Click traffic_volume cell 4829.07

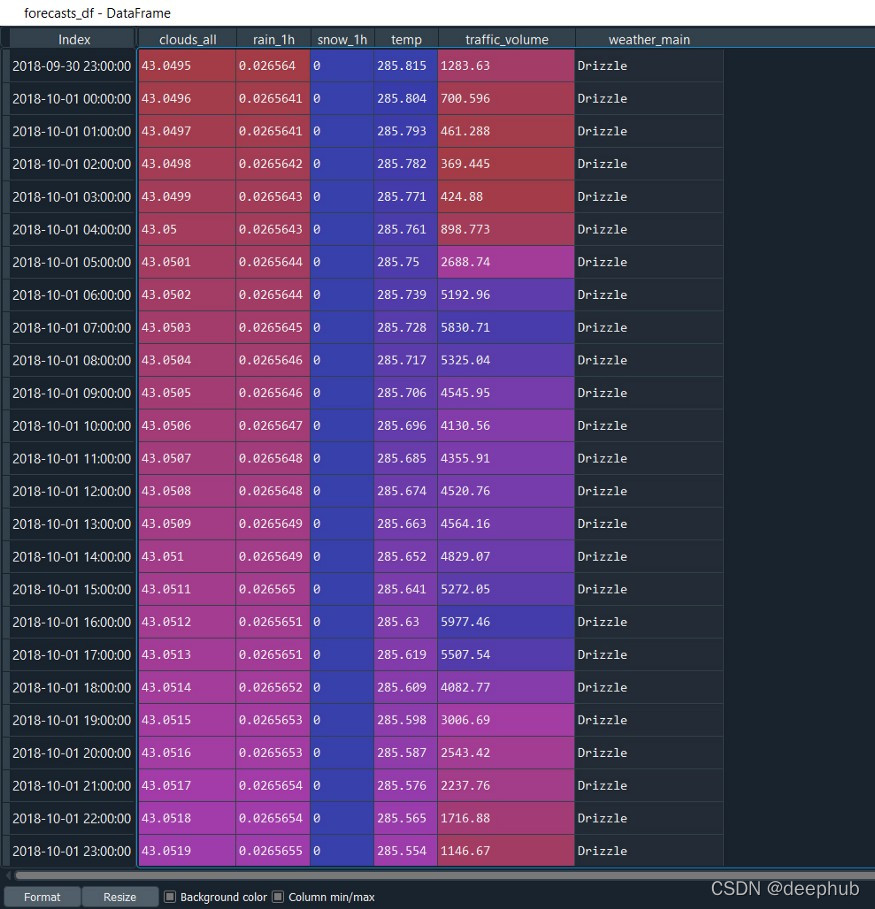pyautogui.click(x=506, y=557)
